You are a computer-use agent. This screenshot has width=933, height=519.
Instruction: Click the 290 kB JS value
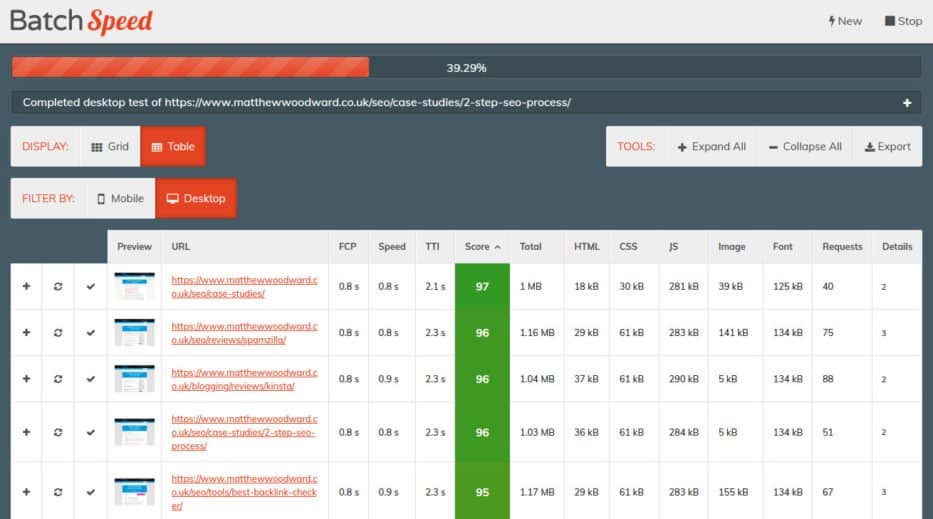tap(684, 379)
